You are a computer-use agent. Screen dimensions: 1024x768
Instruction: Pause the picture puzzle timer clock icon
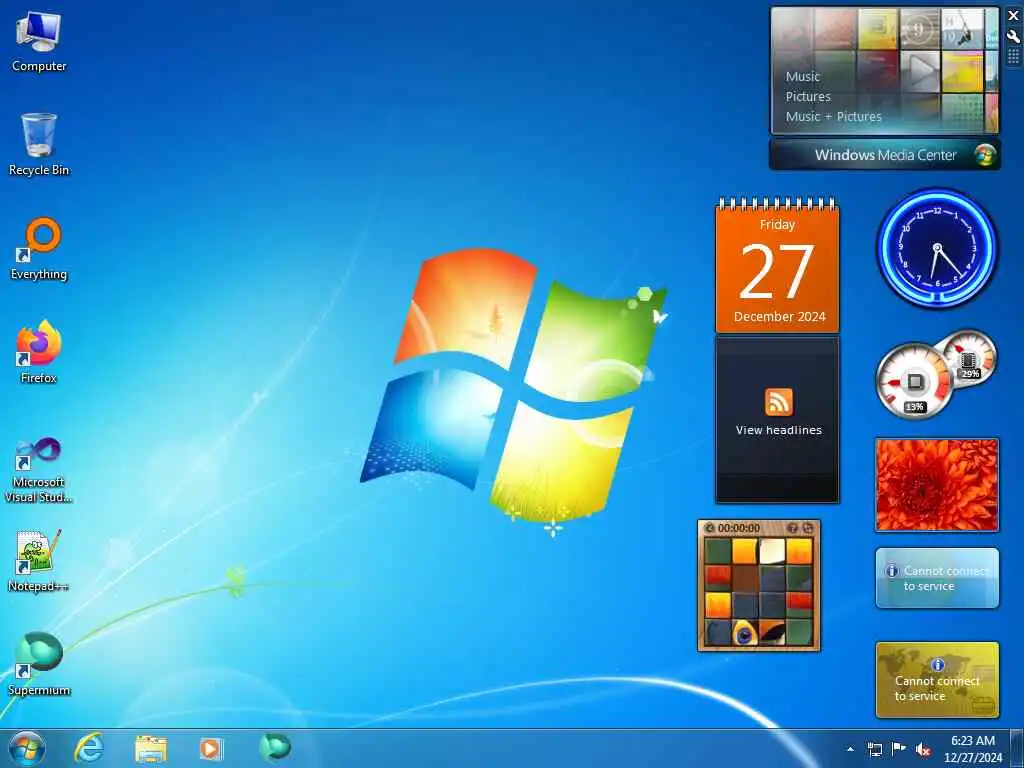[x=710, y=528]
